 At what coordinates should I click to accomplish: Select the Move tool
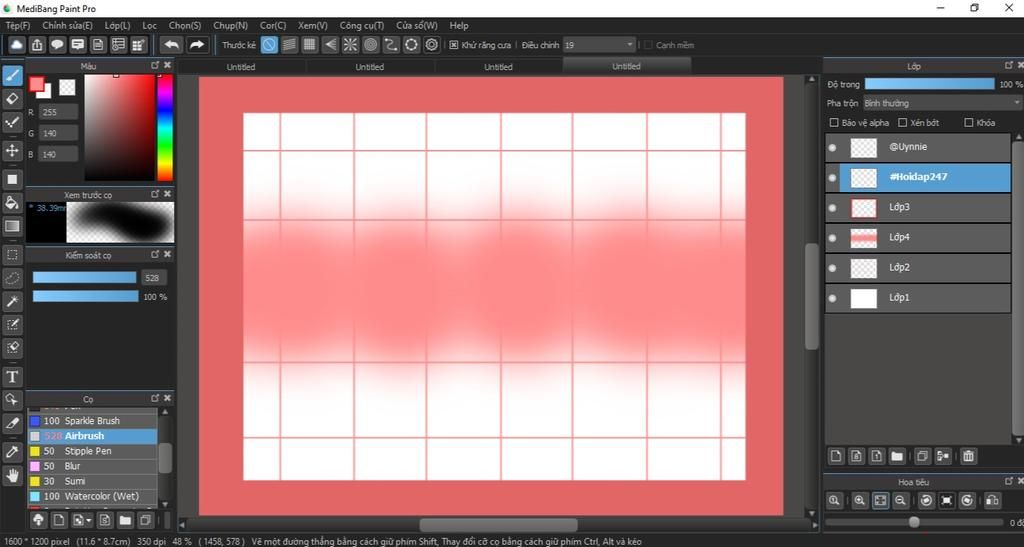pyautogui.click(x=12, y=151)
